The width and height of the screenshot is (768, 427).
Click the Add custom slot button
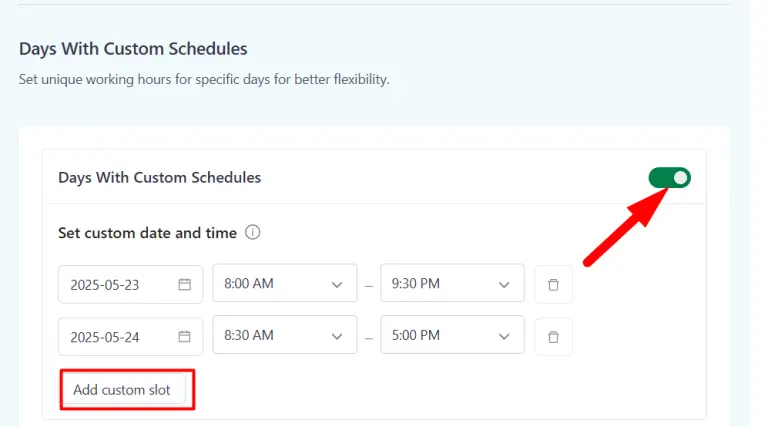click(122, 390)
